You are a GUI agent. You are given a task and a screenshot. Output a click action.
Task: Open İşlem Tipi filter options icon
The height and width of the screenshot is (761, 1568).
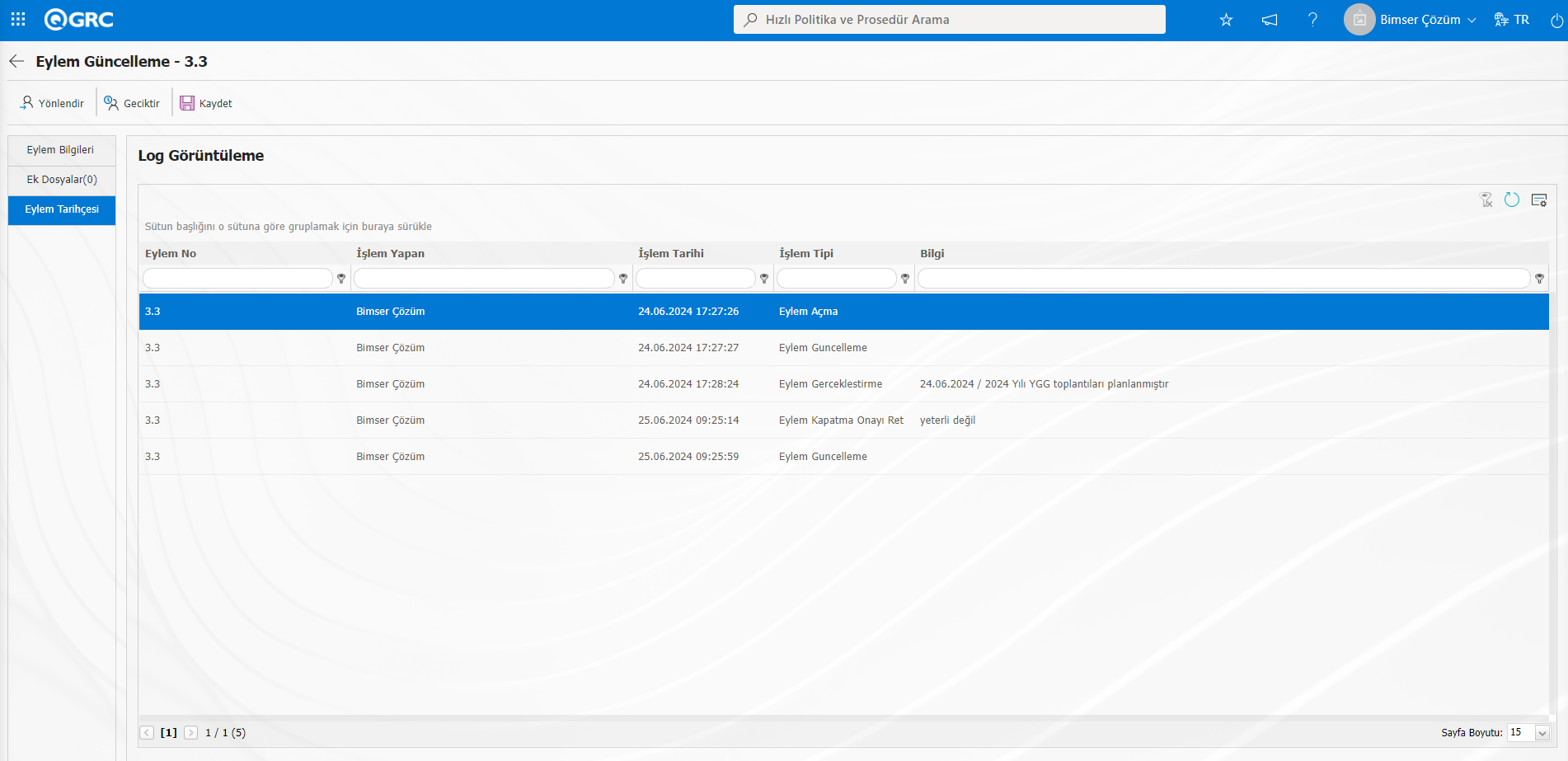[x=905, y=279]
